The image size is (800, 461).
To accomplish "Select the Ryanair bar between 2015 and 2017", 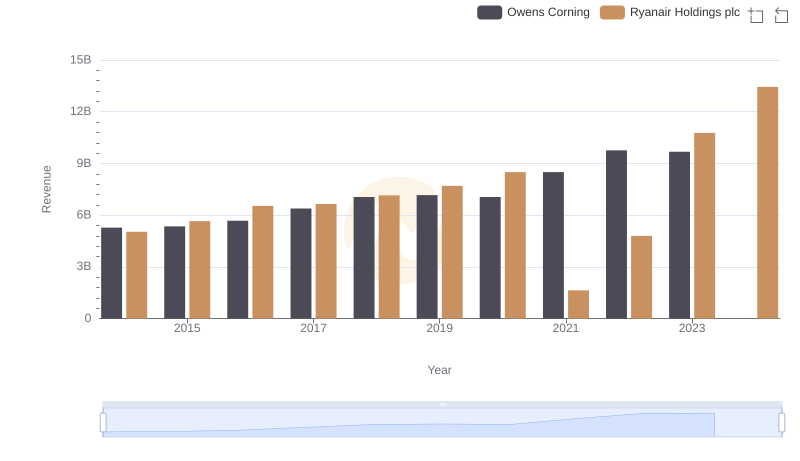I will click(263, 262).
